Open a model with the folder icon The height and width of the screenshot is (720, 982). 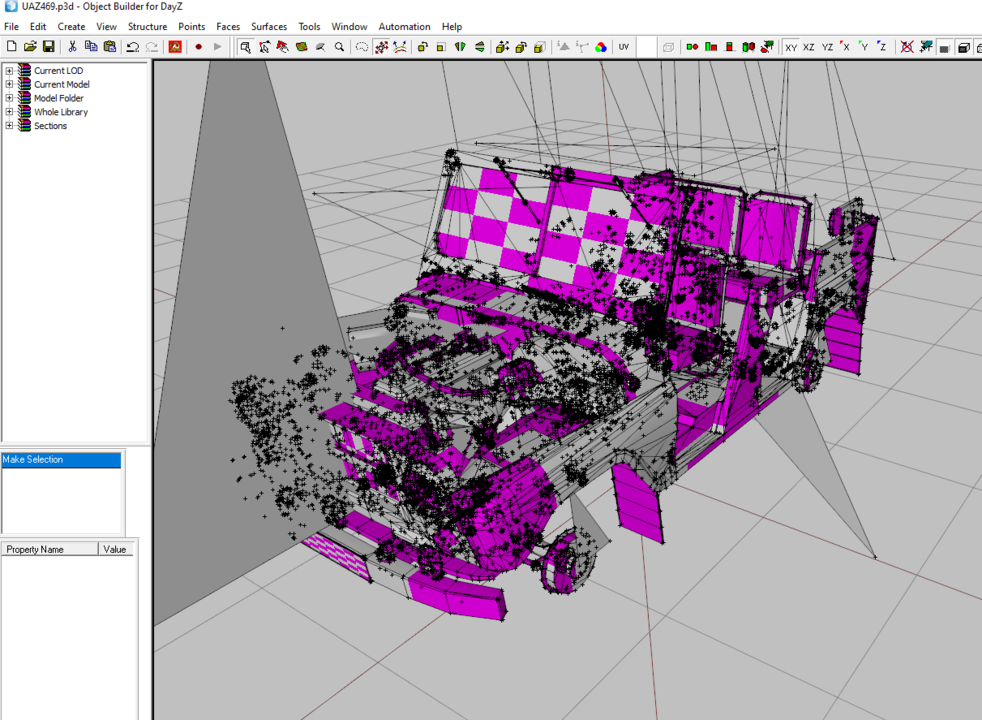29,47
